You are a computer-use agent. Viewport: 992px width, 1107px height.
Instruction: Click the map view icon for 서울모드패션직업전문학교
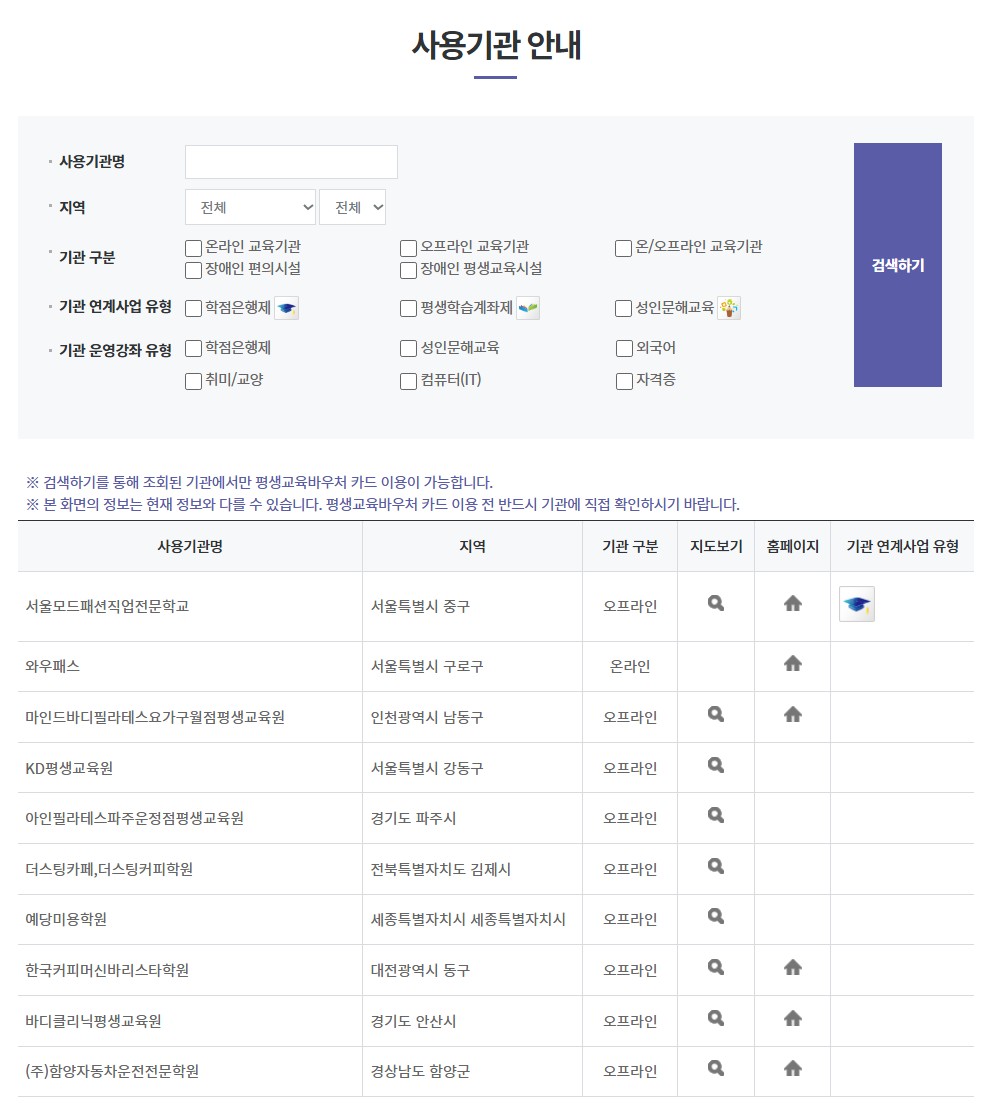click(715, 603)
